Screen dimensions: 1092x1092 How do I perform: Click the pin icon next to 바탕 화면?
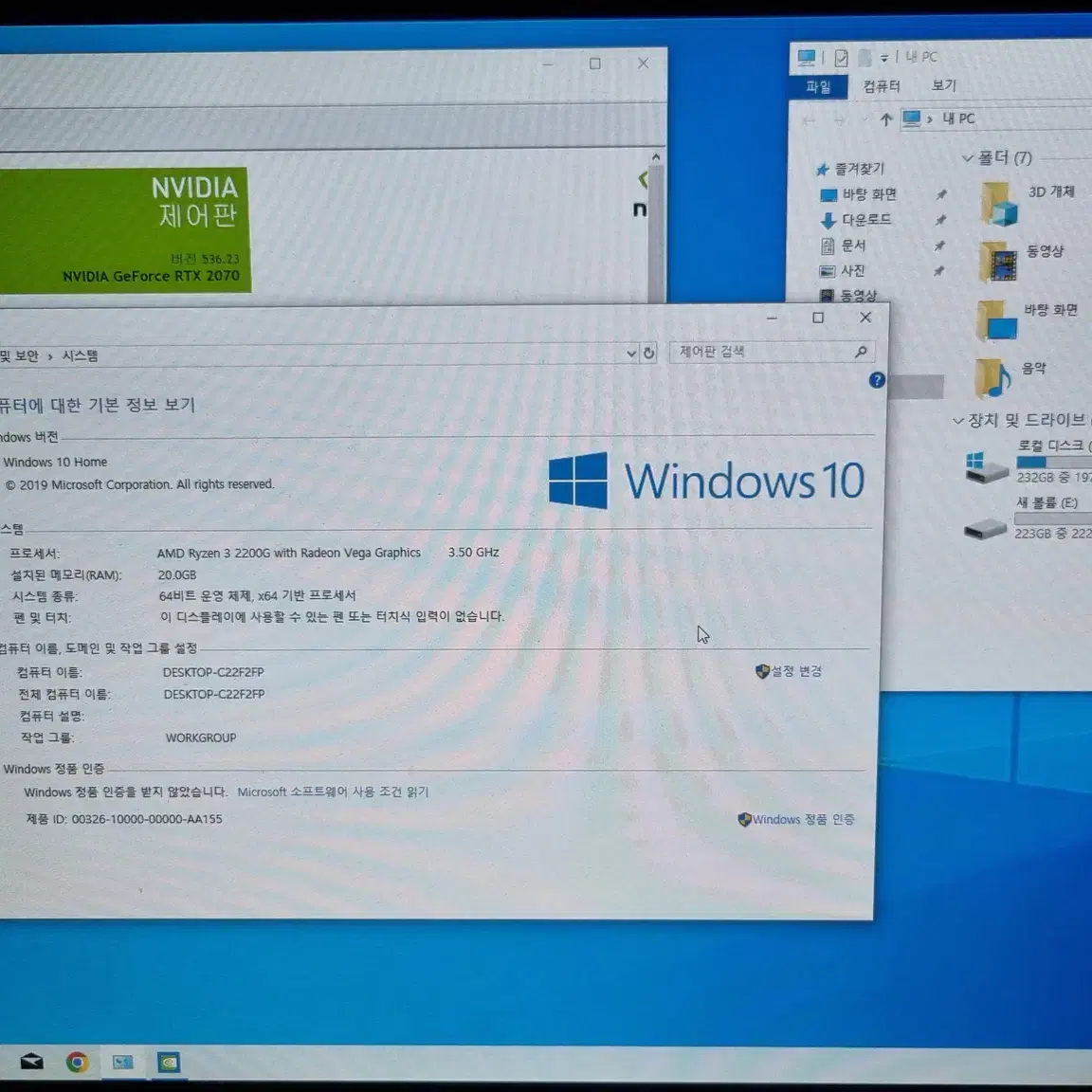coord(941,194)
